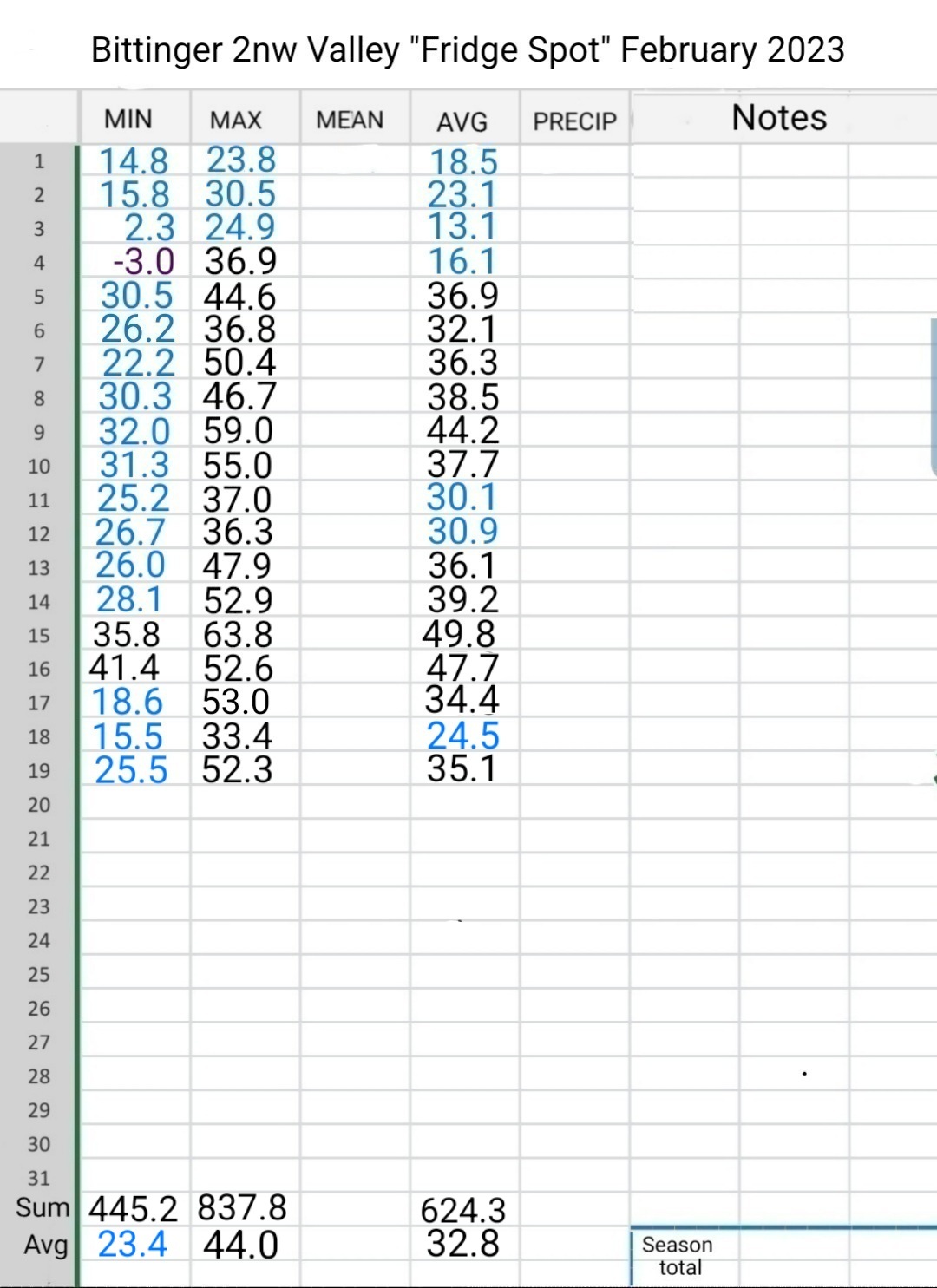Click the -3.0 minimum cell on row 4

click(144, 261)
